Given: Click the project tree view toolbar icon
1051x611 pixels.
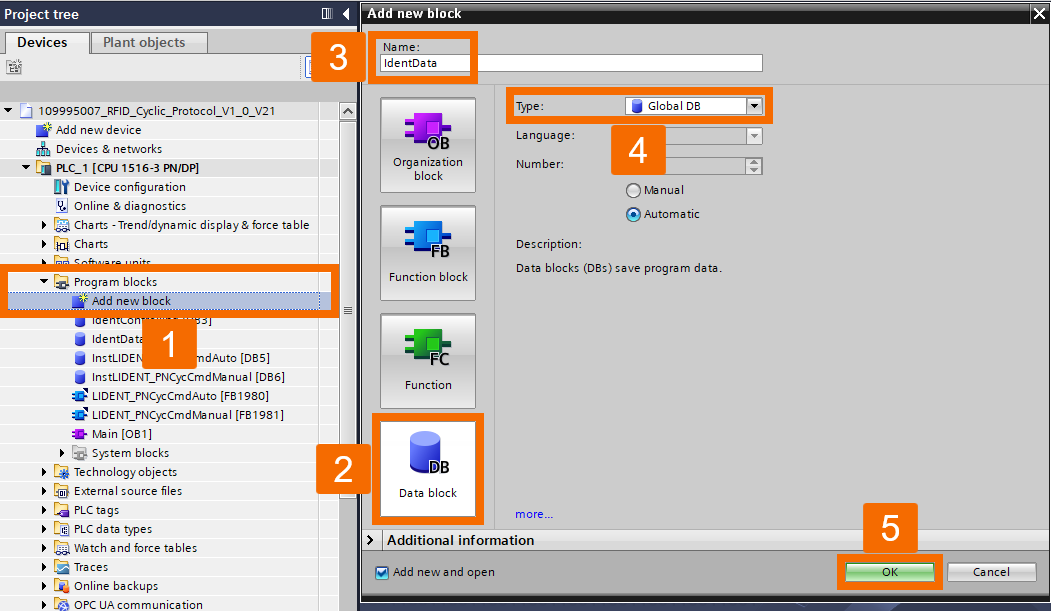Looking at the screenshot, I should [14, 67].
